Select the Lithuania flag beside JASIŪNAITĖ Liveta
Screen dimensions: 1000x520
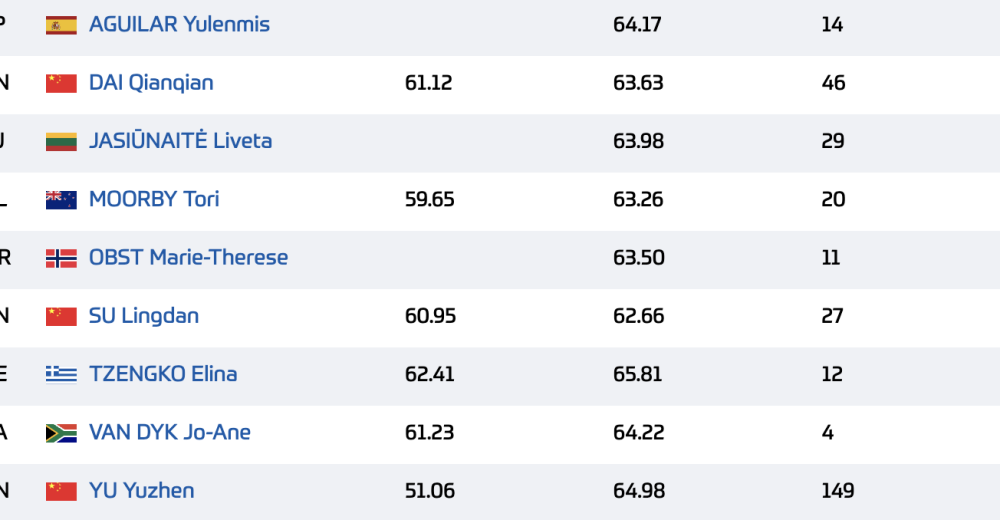[x=61, y=141]
